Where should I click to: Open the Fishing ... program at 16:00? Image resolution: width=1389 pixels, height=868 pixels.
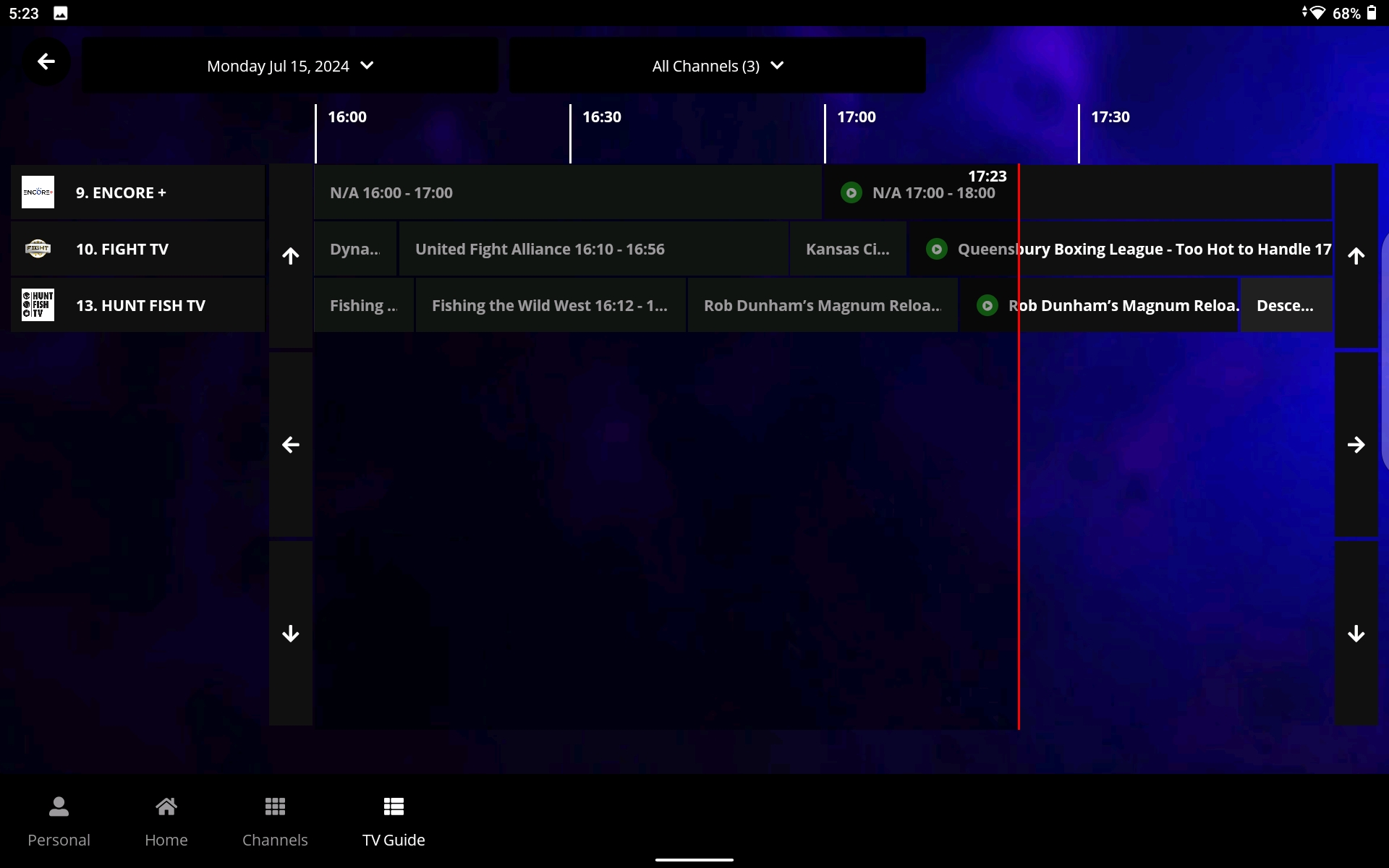tap(364, 305)
